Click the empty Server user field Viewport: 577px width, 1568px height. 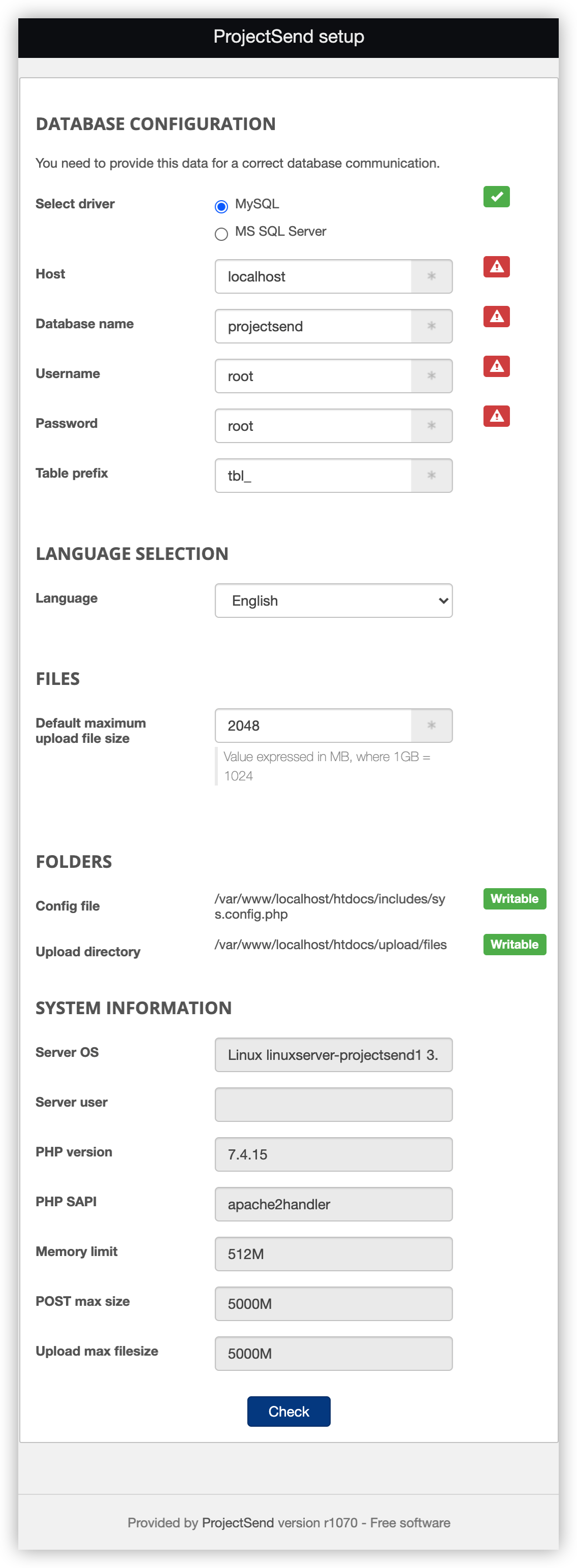click(x=334, y=1105)
